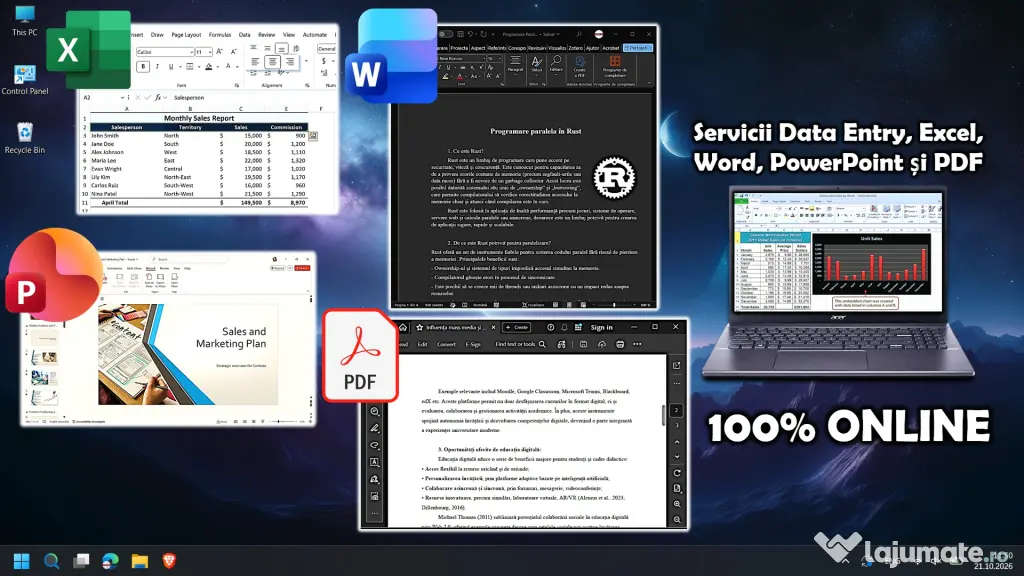
Task: Open Excel borders dropdown arrow
Action: tap(199, 67)
